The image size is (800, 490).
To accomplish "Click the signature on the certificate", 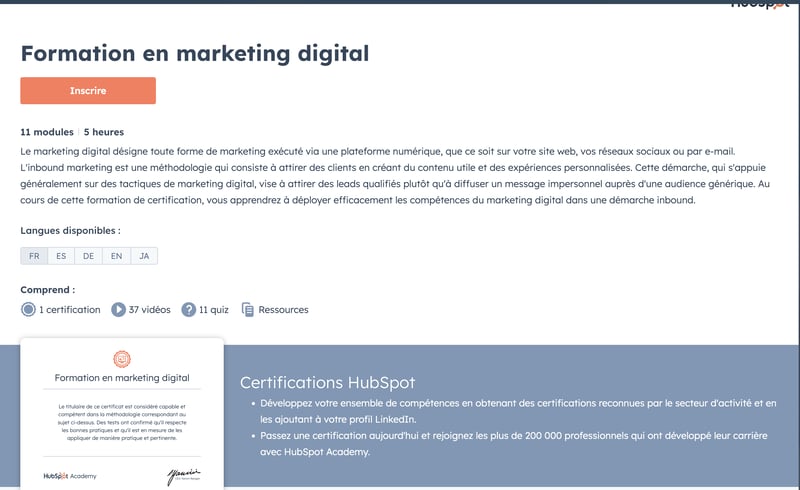I will coord(184,476).
